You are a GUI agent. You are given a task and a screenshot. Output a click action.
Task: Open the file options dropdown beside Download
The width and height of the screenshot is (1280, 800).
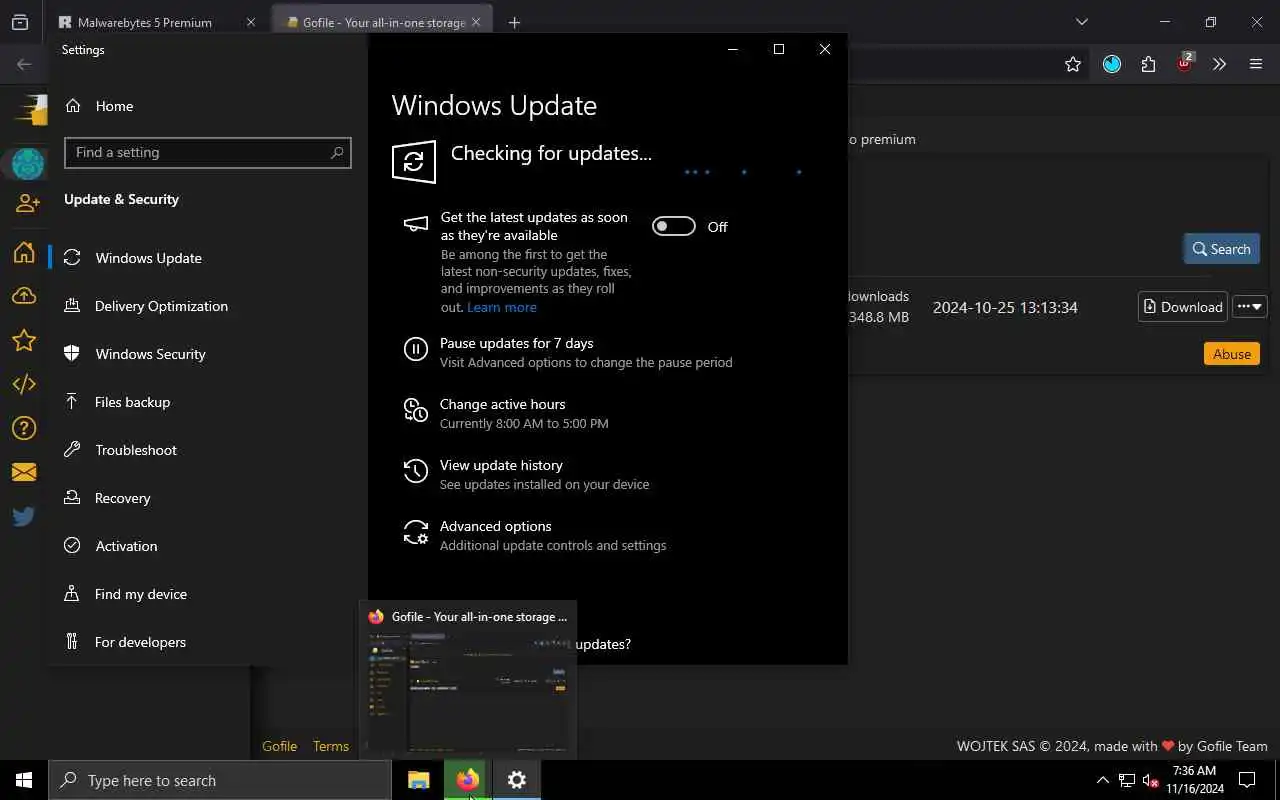[1250, 307]
